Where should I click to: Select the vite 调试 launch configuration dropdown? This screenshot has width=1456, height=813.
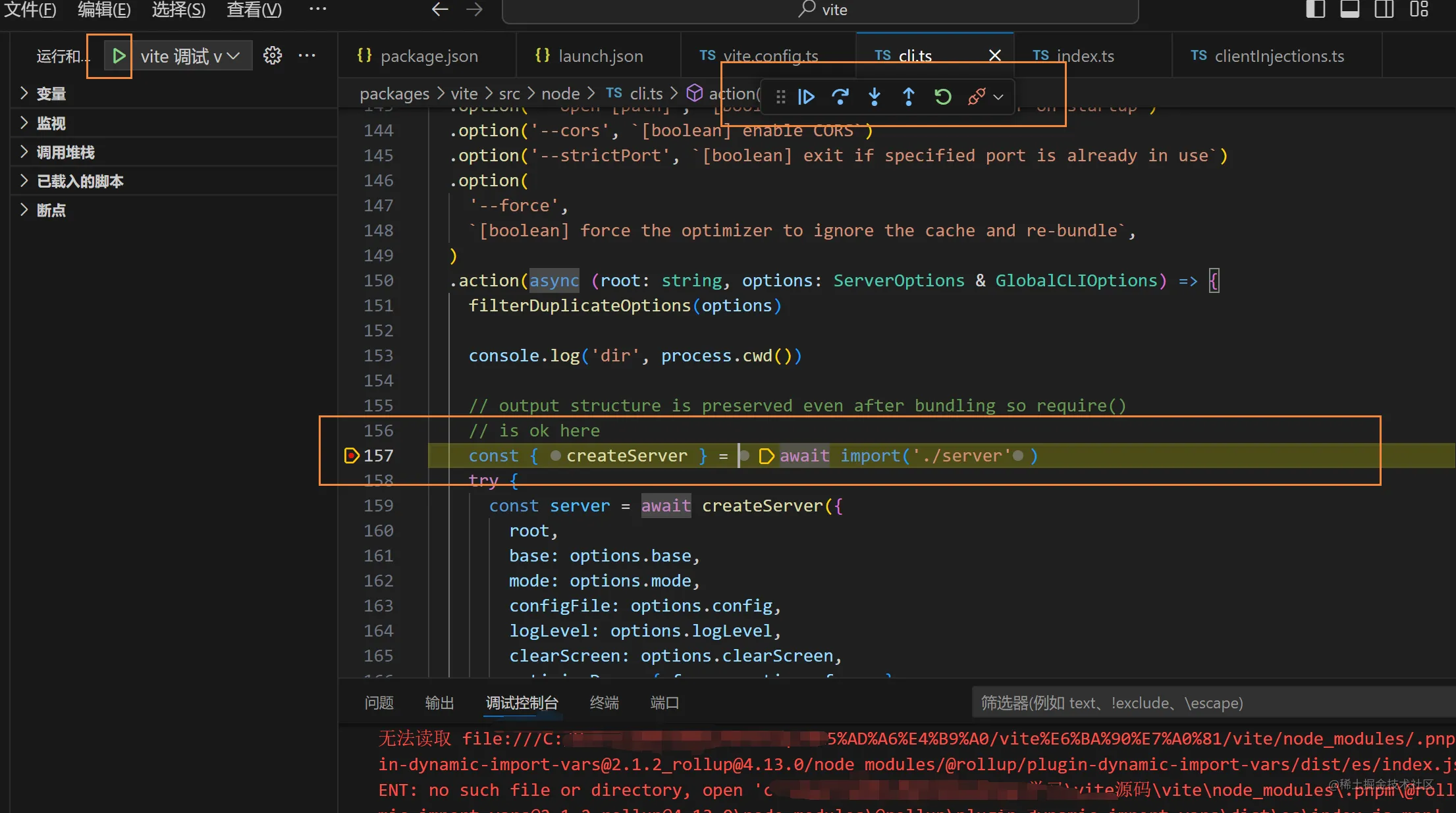point(191,56)
